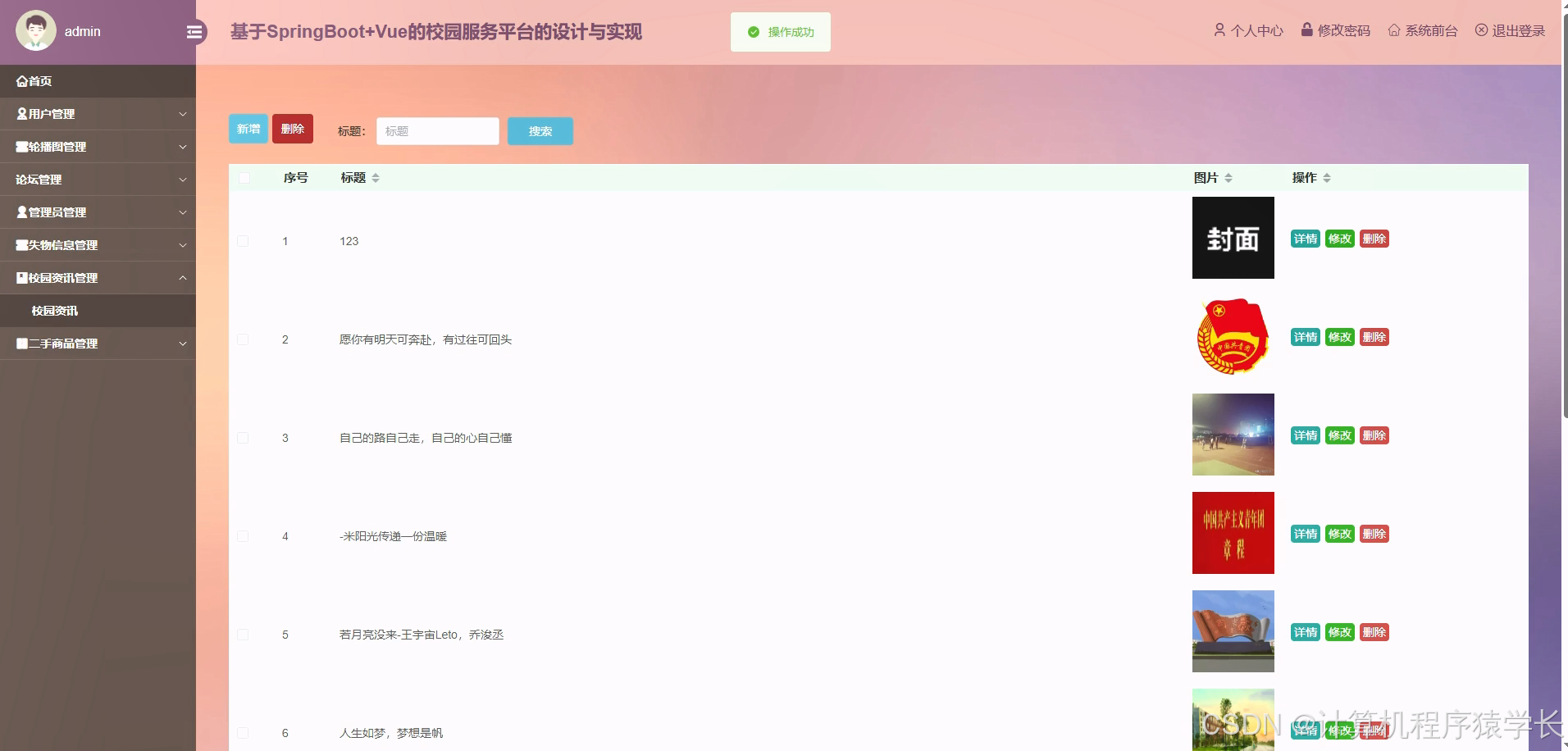Expand the 用户管理 sidebar menu
This screenshot has width=1568, height=751.
click(98, 114)
